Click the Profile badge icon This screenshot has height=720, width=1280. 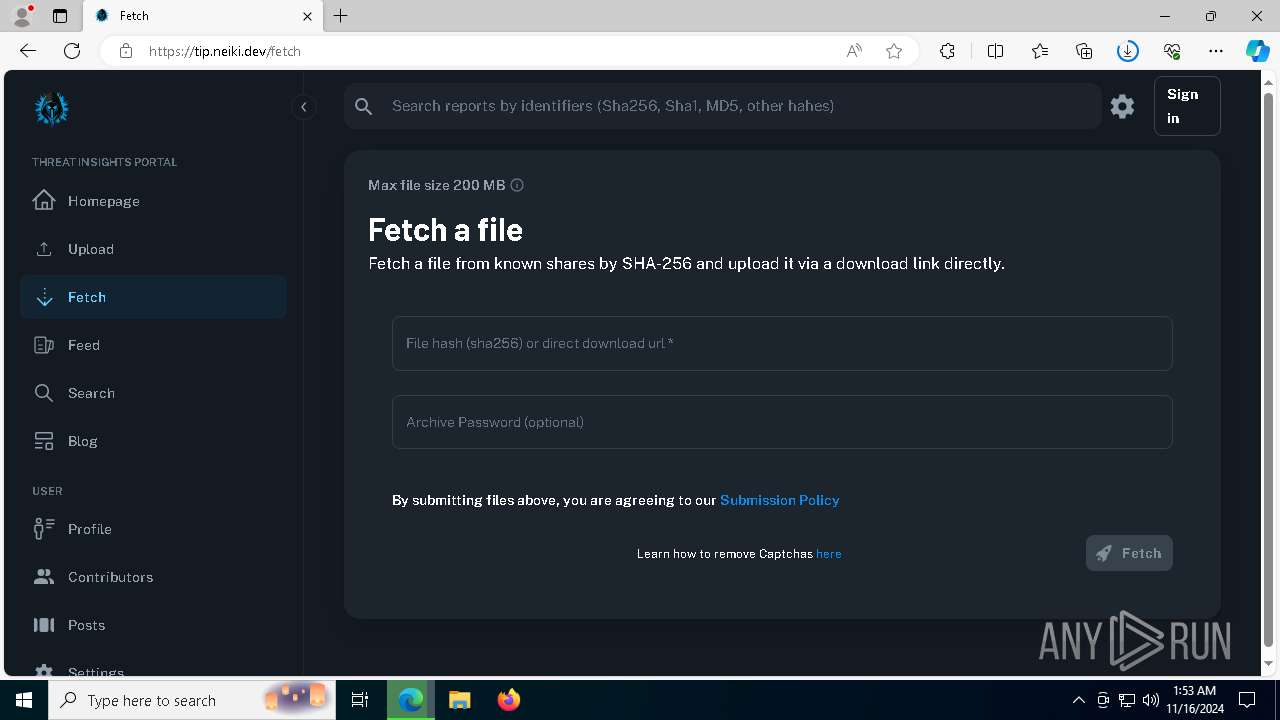[44, 529]
